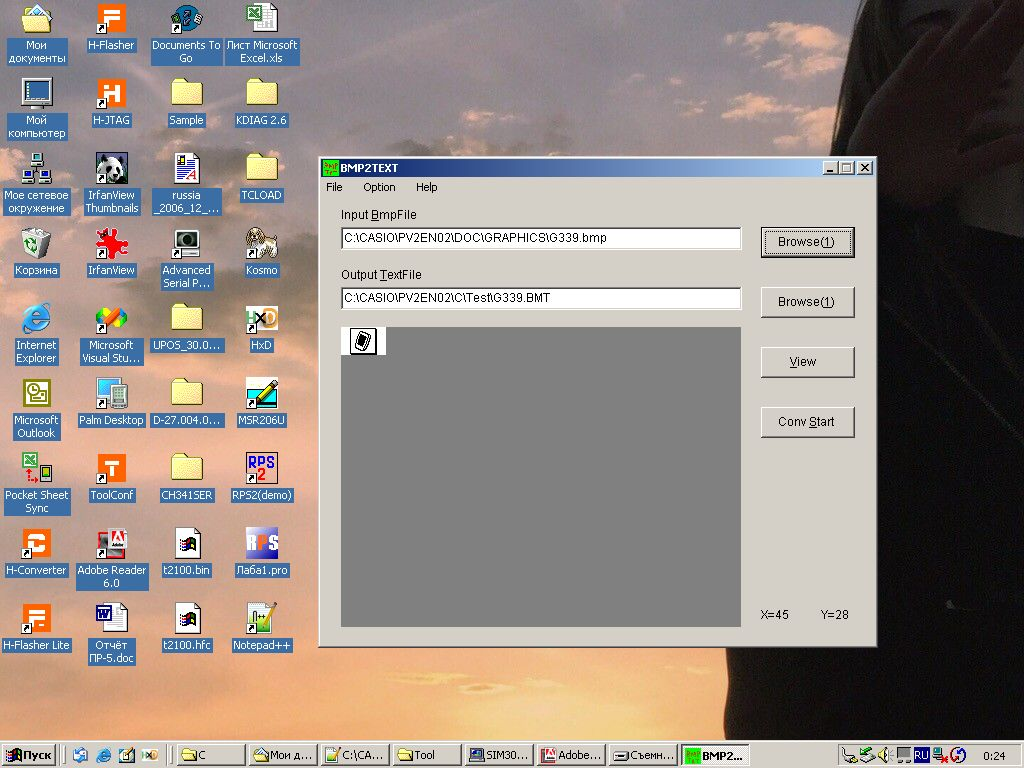This screenshot has height=768, width=1024.
Task: Open the Help menu
Action: (426, 187)
